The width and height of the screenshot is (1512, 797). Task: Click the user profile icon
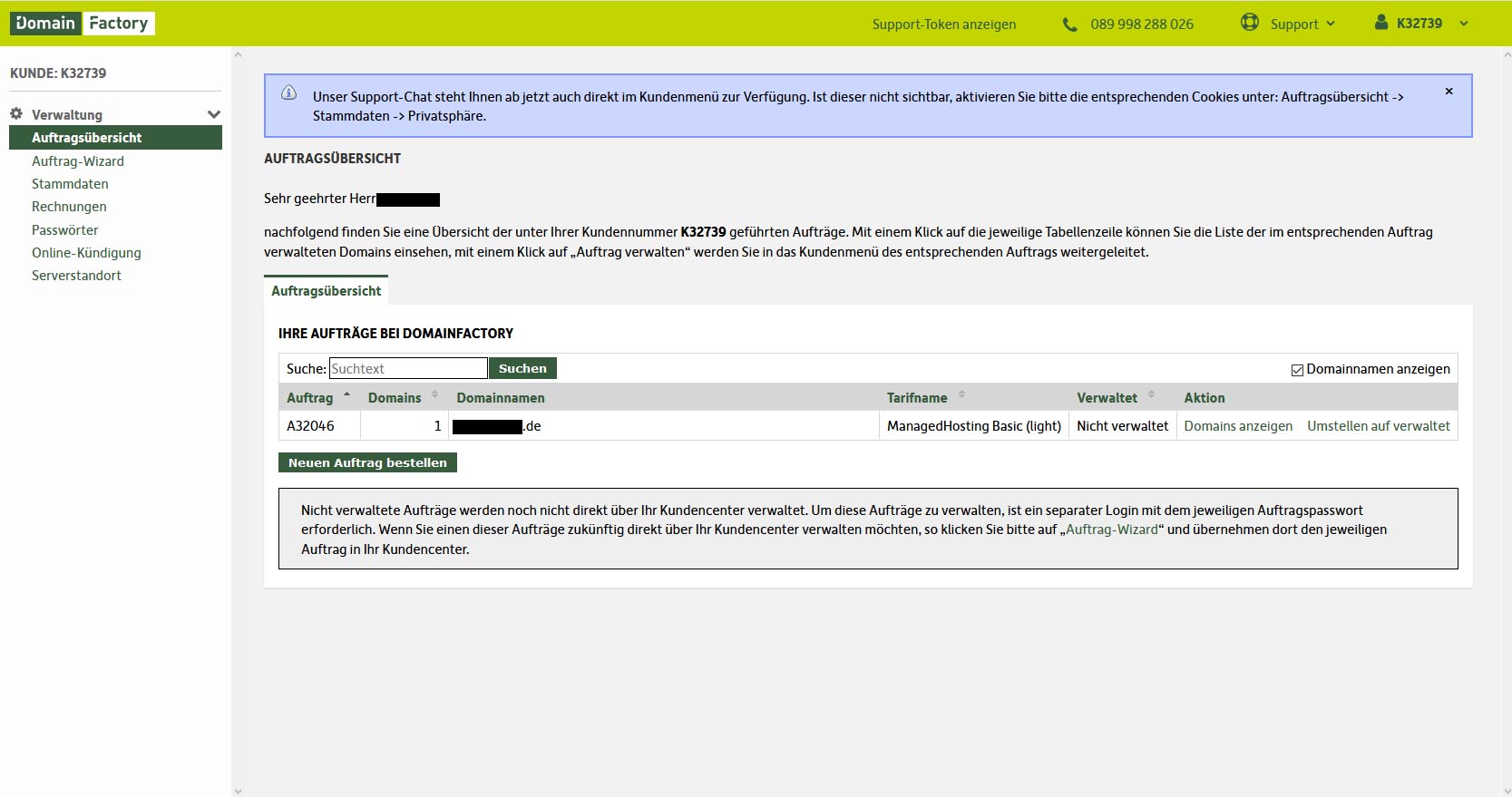(x=1380, y=23)
